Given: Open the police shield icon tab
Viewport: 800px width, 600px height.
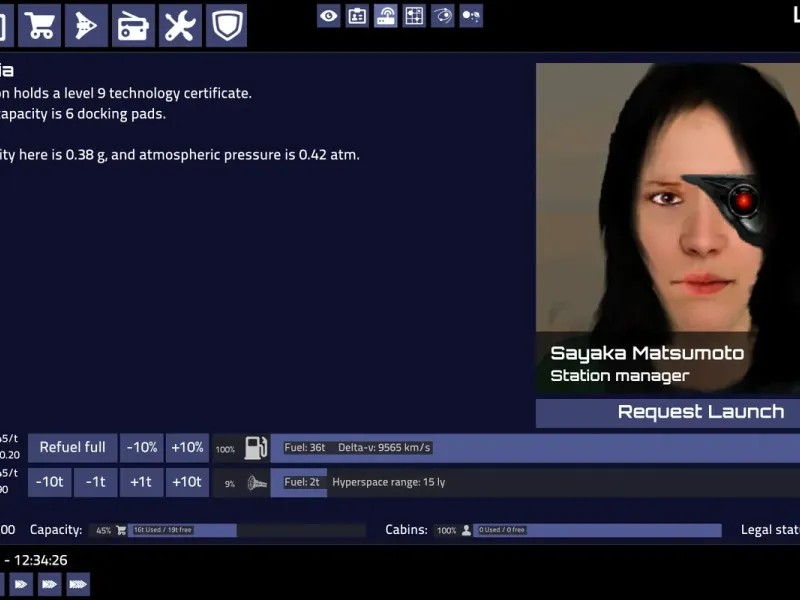Looking at the screenshot, I should pyautogui.click(x=227, y=26).
